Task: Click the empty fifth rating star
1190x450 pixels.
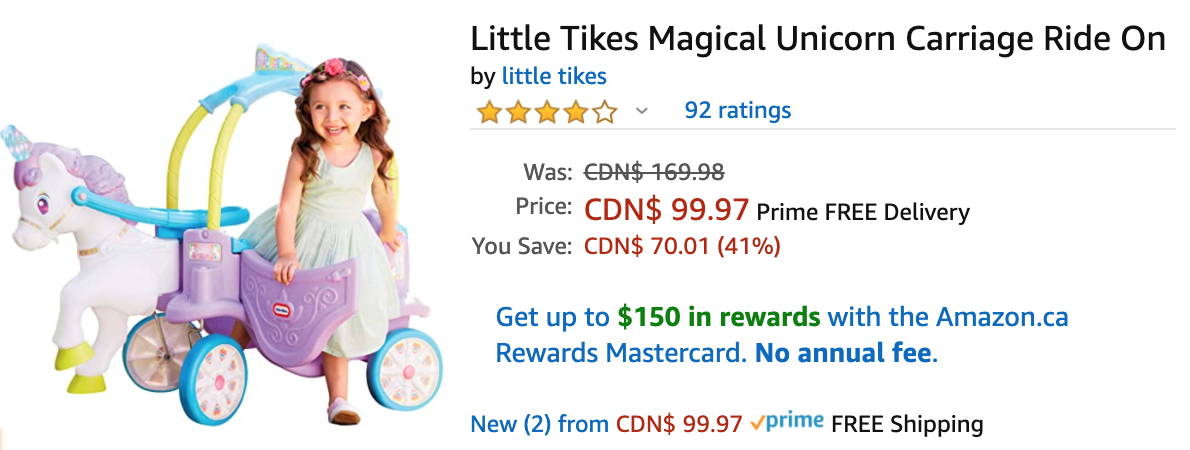Action: point(605,111)
